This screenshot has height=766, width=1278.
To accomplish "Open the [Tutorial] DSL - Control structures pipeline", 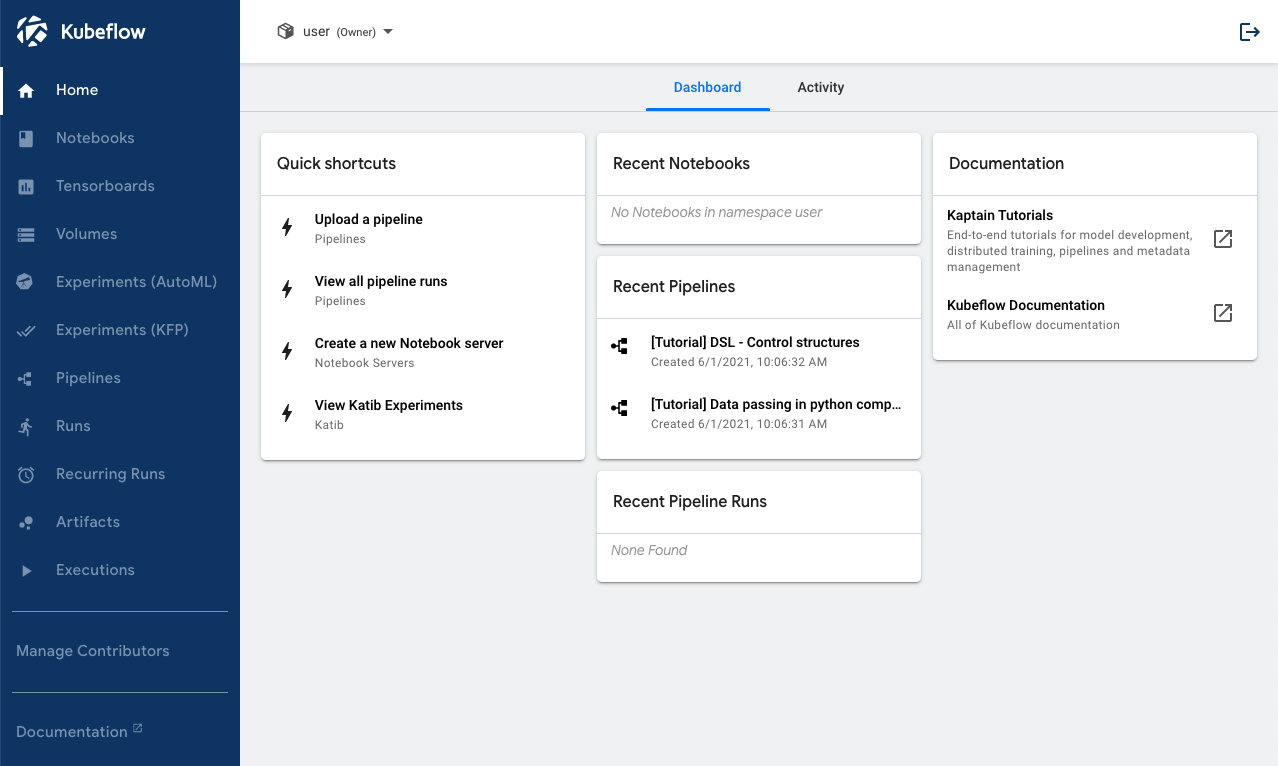I will [x=759, y=351].
